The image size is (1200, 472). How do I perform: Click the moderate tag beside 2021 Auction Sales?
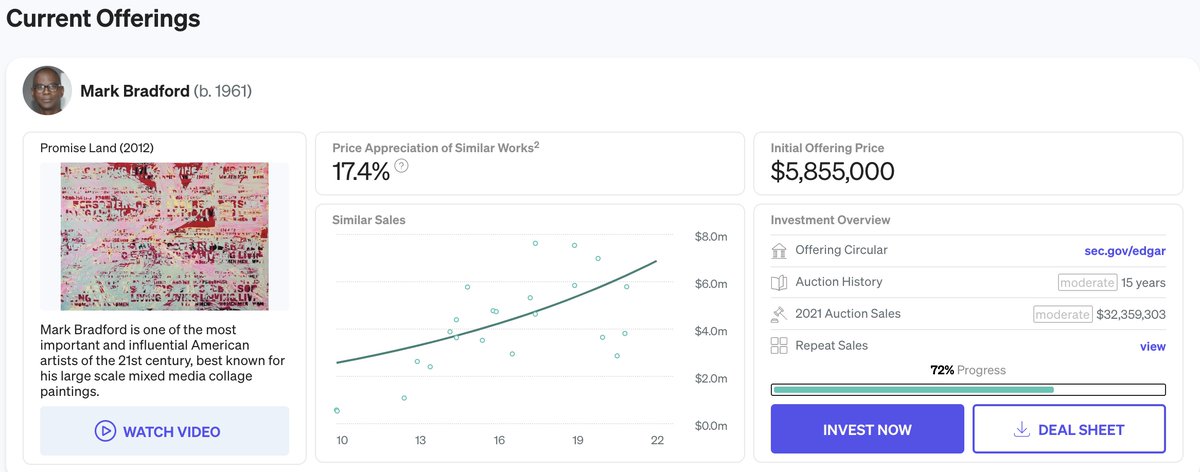(x=1062, y=315)
